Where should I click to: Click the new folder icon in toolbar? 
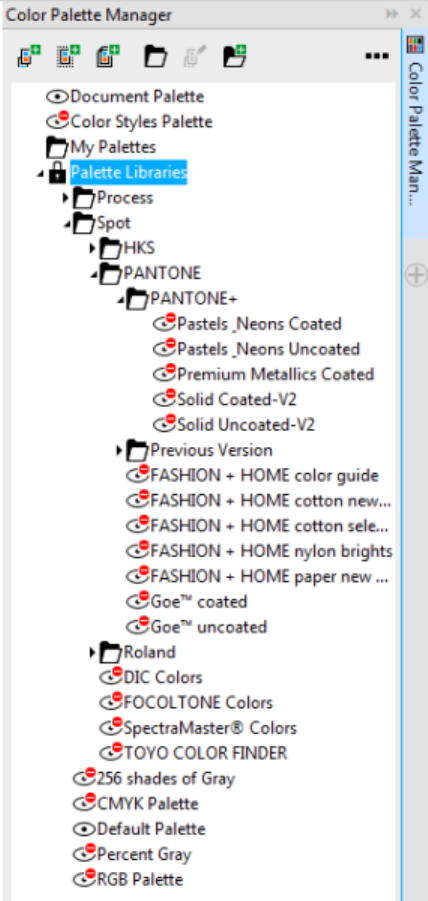click(x=234, y=56)
